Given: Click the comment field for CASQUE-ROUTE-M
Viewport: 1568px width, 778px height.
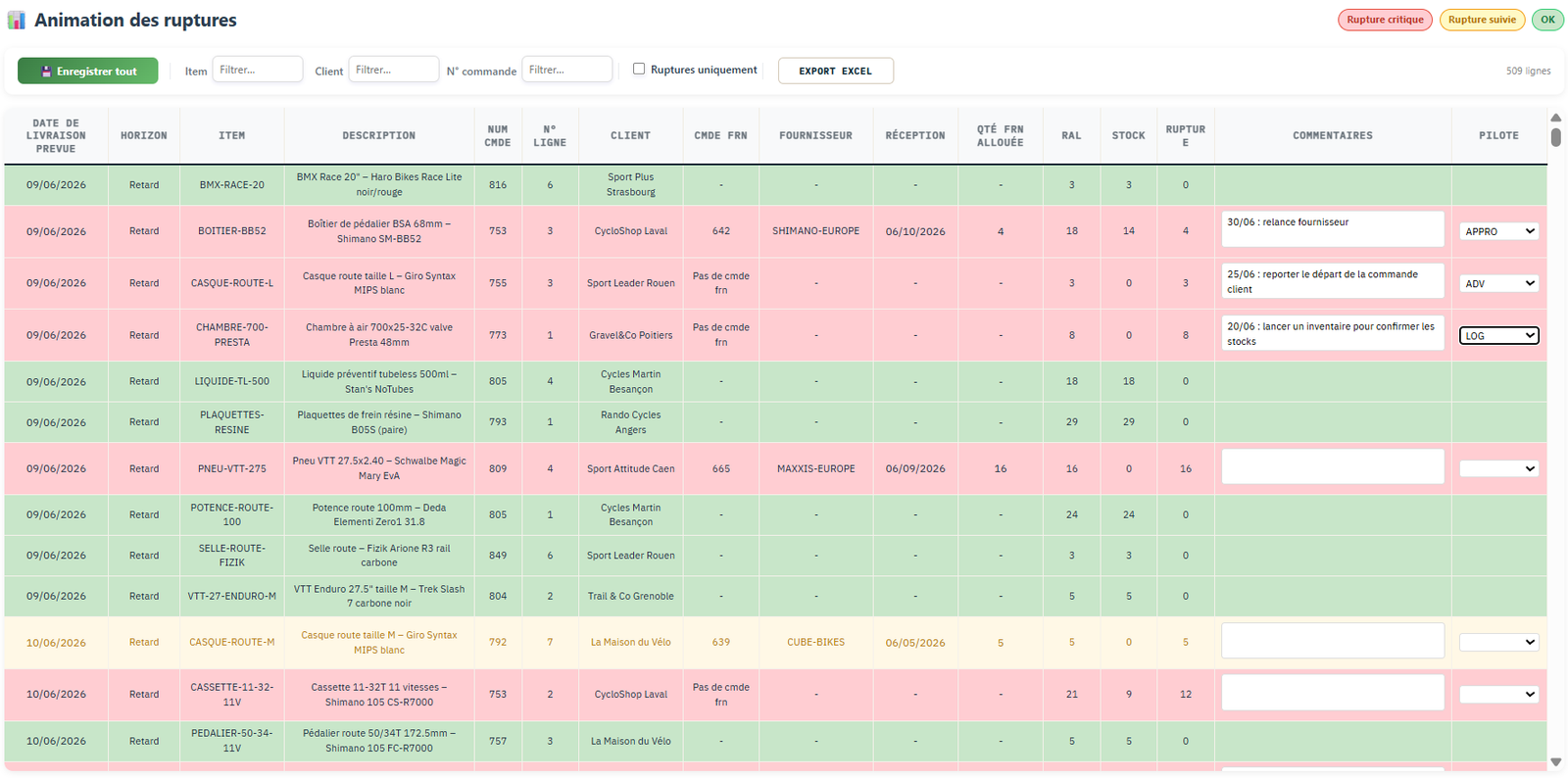Looking at the screenshot, I should (1333, 641).
